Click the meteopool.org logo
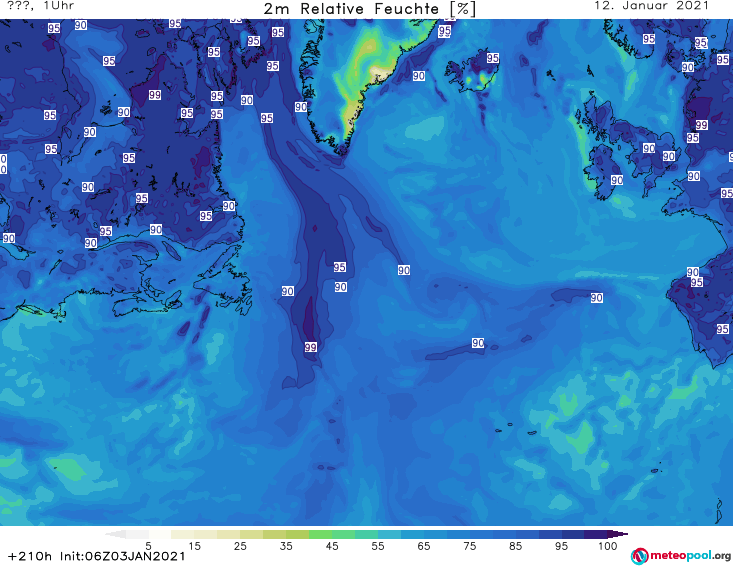Screen dimensions: 733x566 click(681, 556)
